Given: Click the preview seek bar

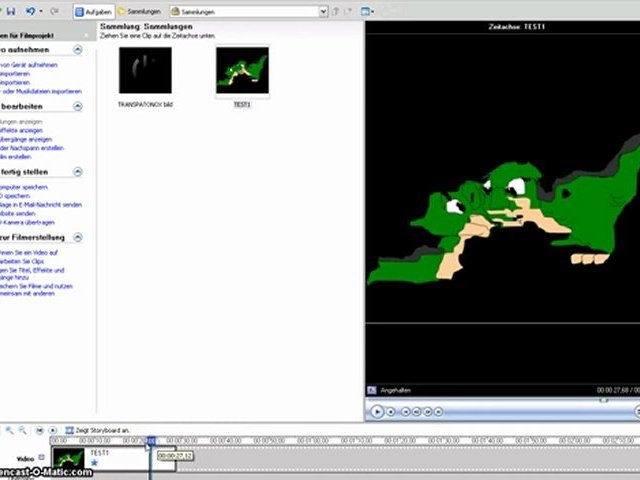Looking at the screenshot, I should point(500,399).
